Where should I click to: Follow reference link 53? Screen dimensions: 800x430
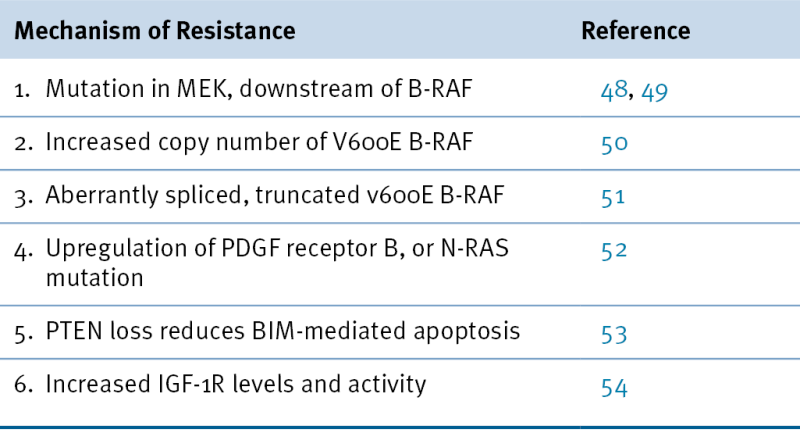[x=613, y=332]
